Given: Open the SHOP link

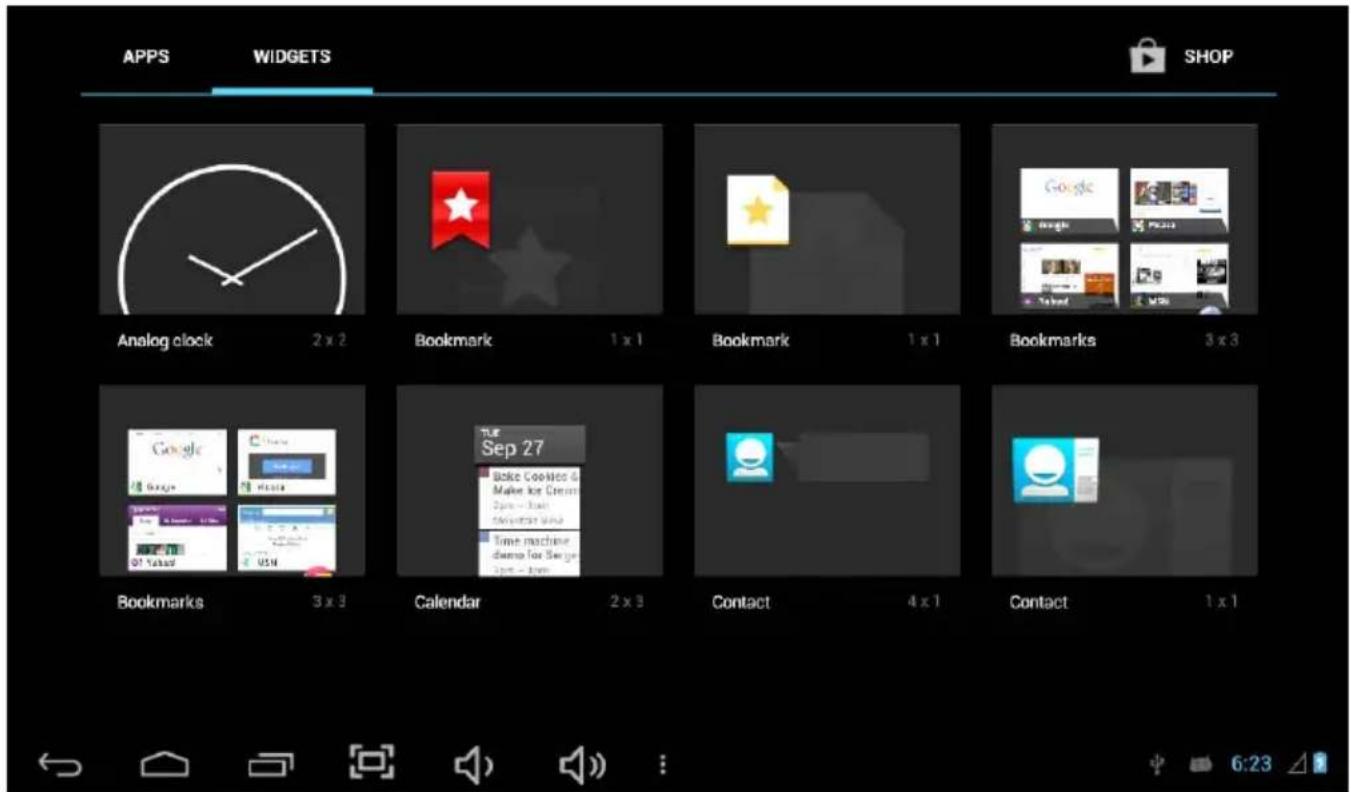Looking at the screenshot, I should tap(1208, 56).
